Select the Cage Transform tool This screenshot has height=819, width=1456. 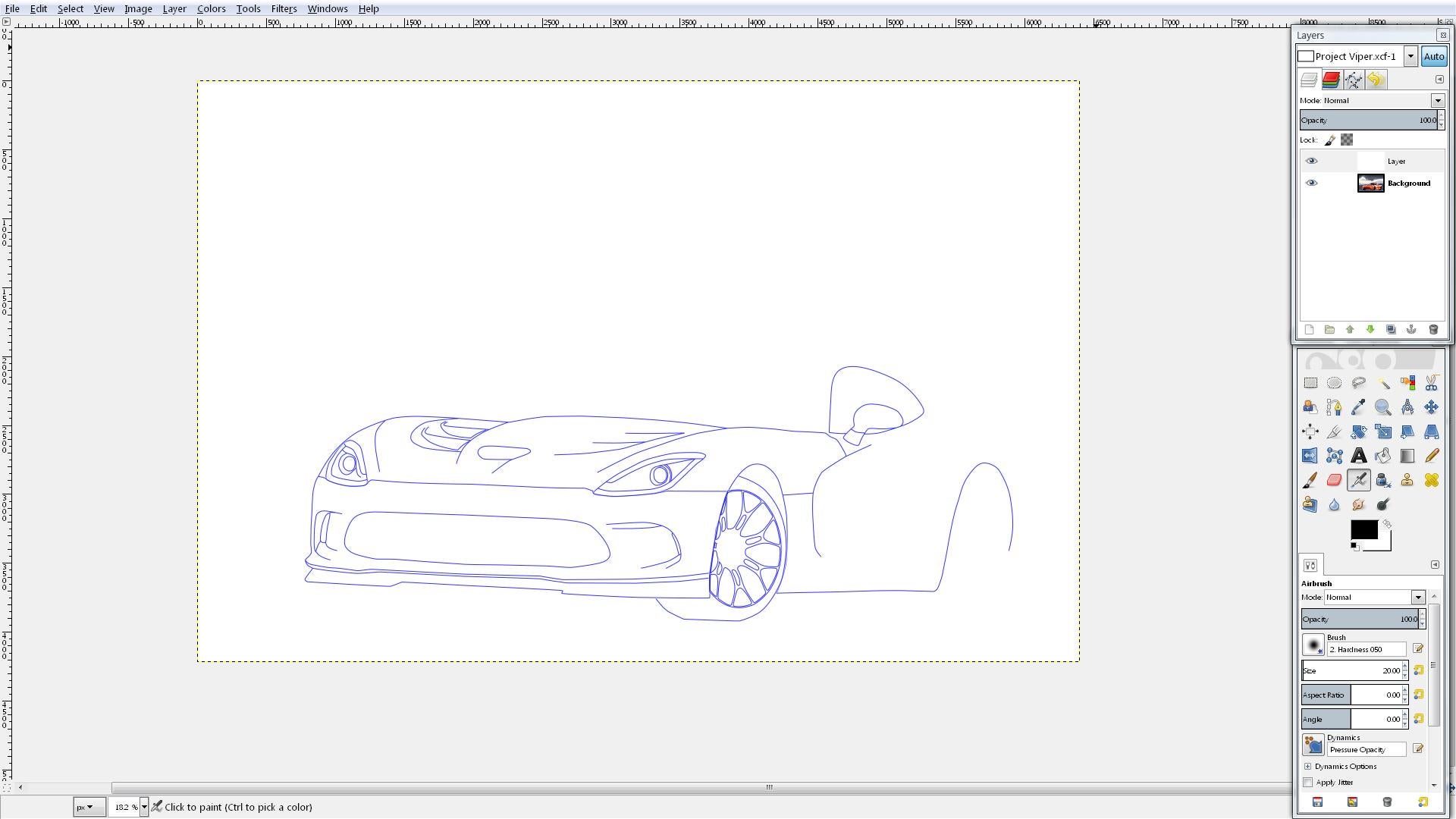pyautogui.click(x=1335, y=456)
